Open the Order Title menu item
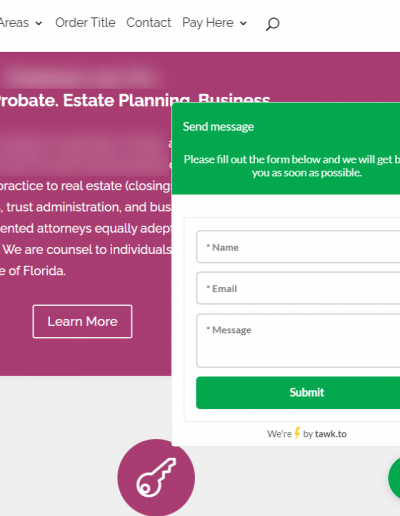The height and width of the screenshot is (516, 400). 85,23
